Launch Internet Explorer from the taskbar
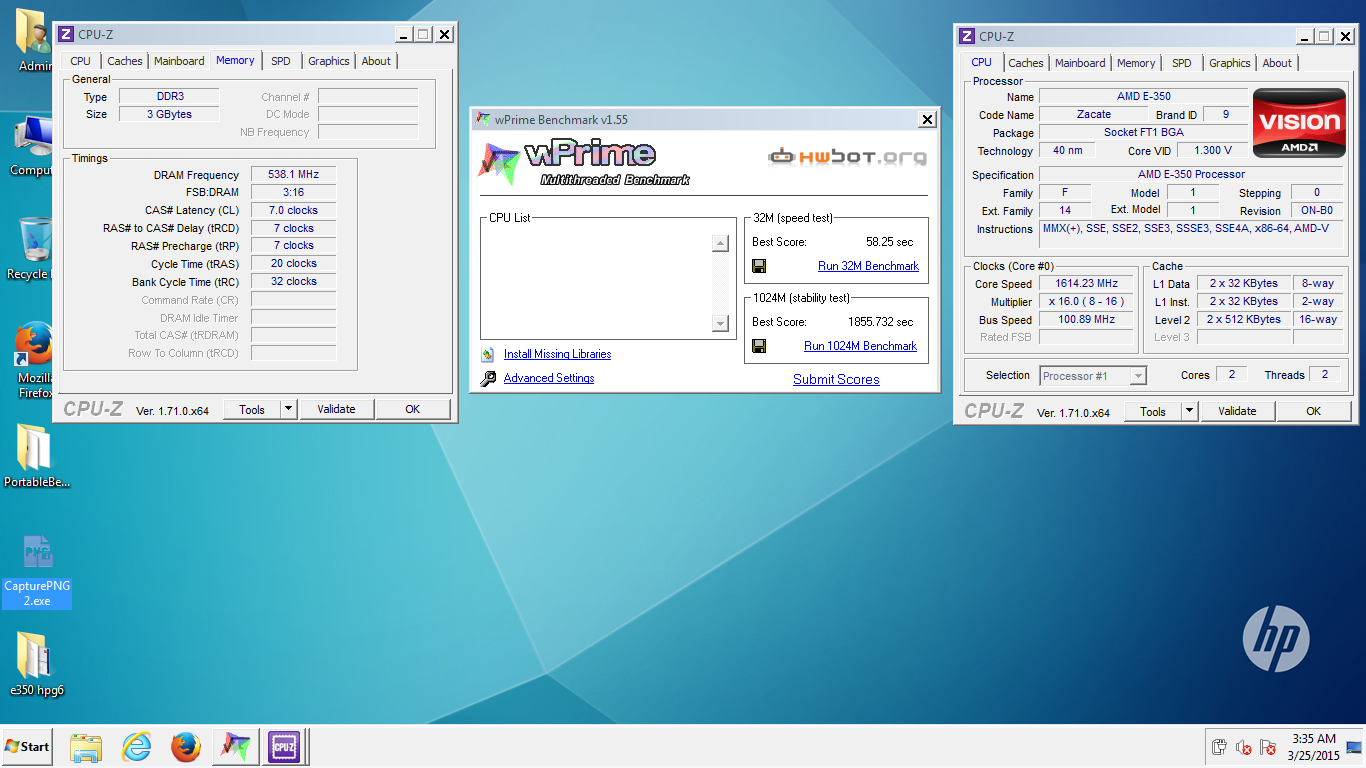Image resolution: width=1366 pixels, height=768 pixels. coord(136,747)
